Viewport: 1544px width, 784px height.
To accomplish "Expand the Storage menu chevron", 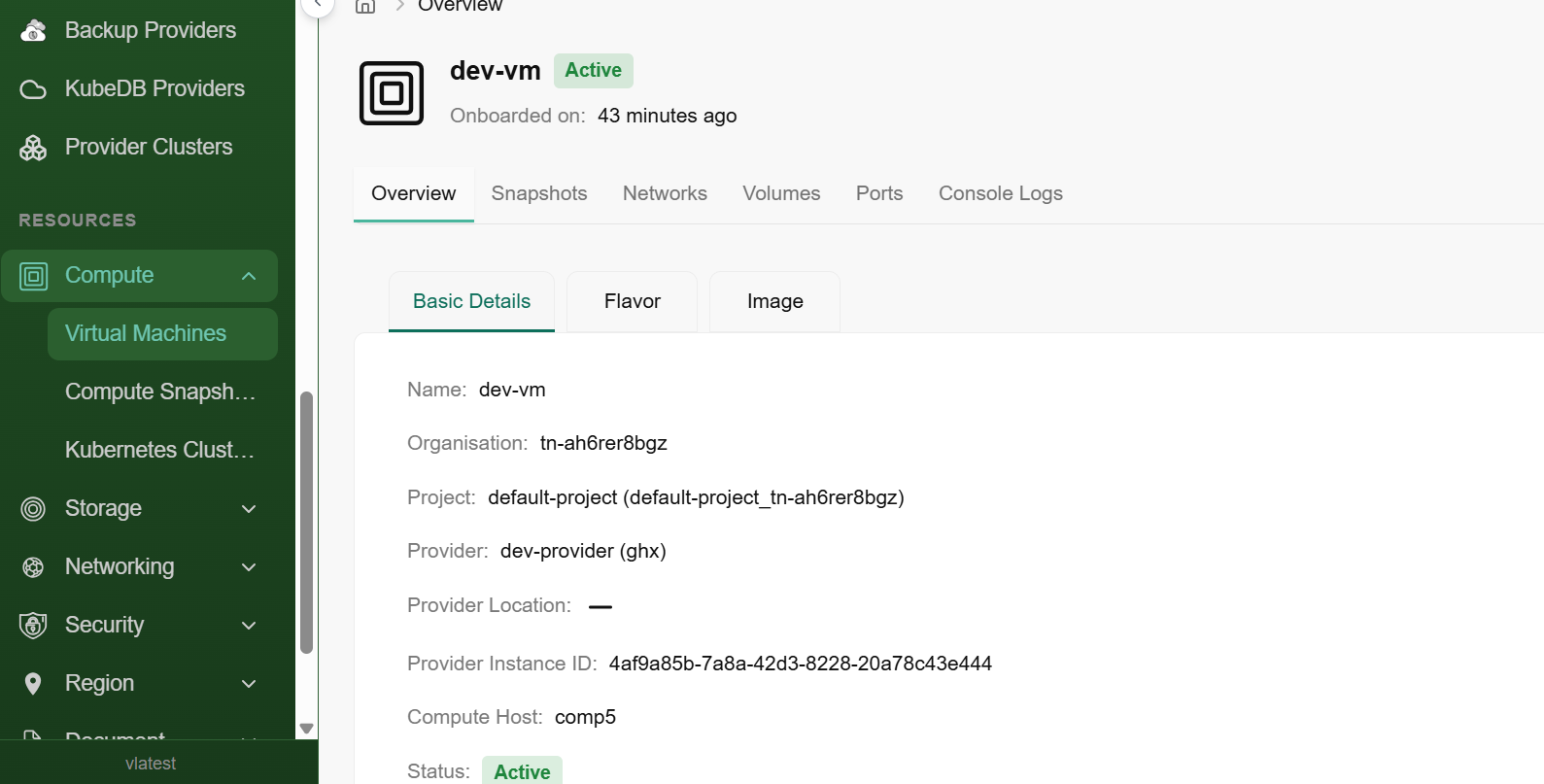I will coord(249,509).
